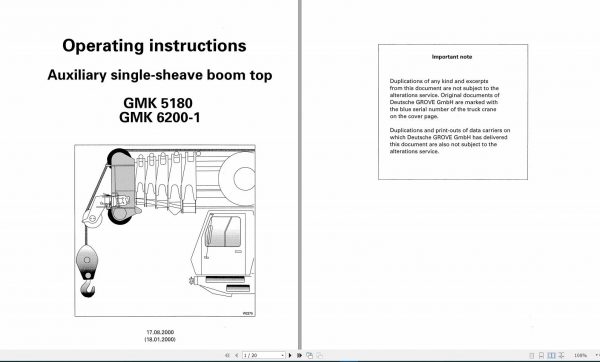
Task: Go to the next page
Action: [x=290, y=355]
